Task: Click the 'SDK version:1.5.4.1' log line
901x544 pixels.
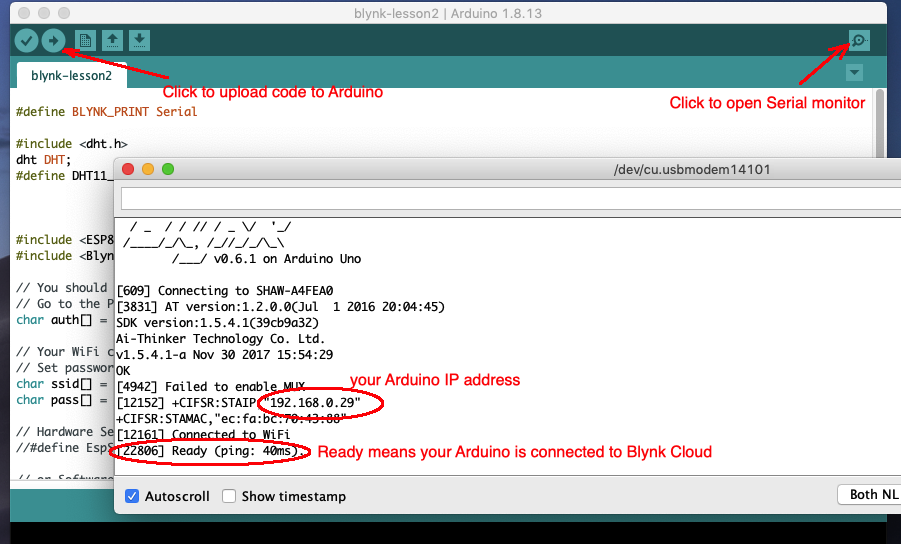Action: tap(217, 323)
